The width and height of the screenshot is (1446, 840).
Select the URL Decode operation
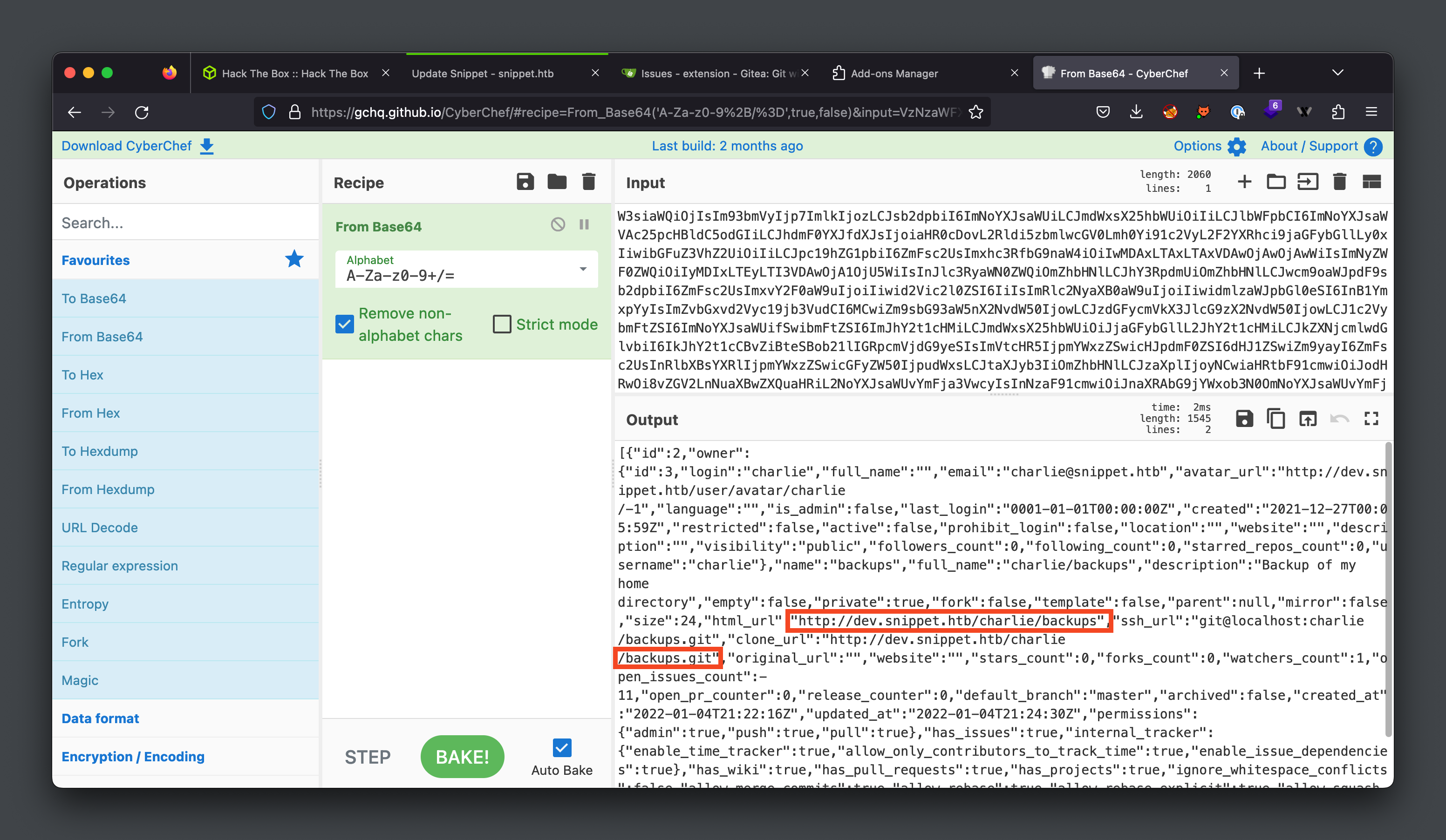pyautogui.click(x=185, y=527)
